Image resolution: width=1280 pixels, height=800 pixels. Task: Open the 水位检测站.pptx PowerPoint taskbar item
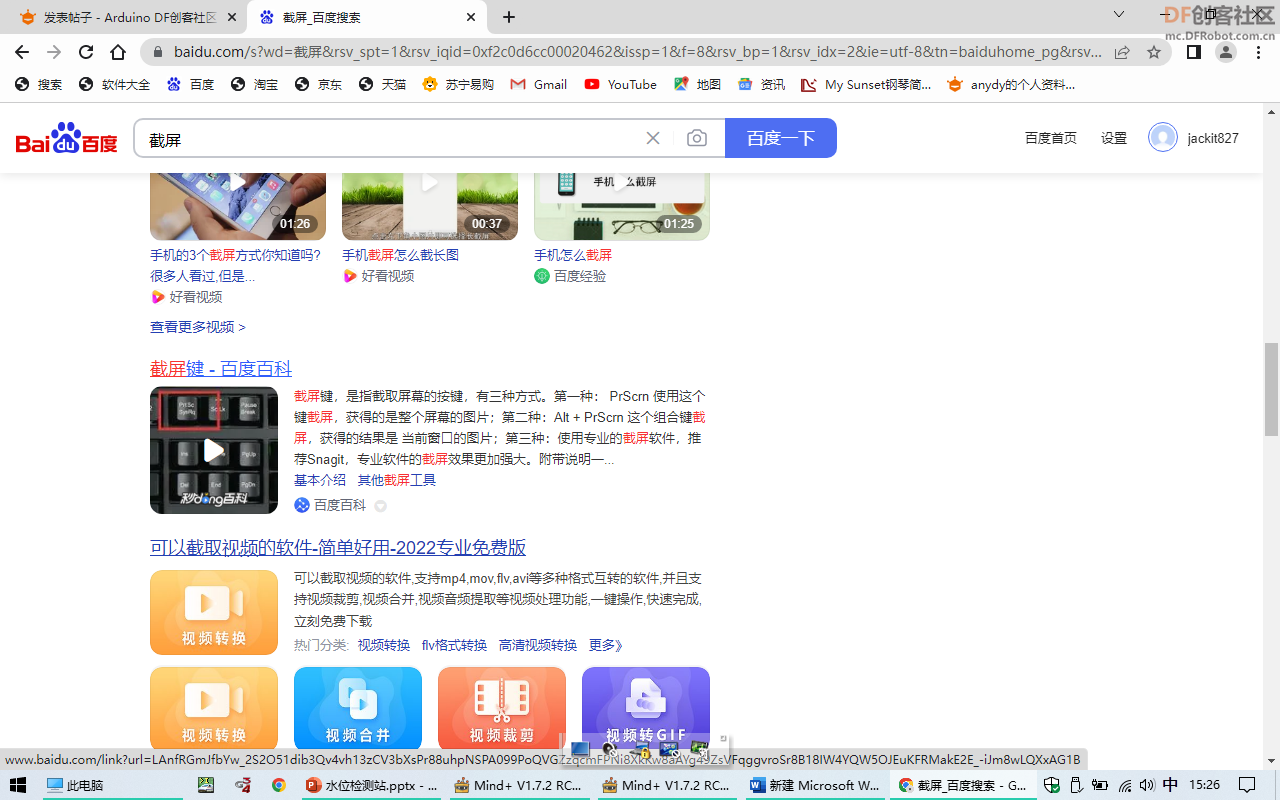pos(372,785)
